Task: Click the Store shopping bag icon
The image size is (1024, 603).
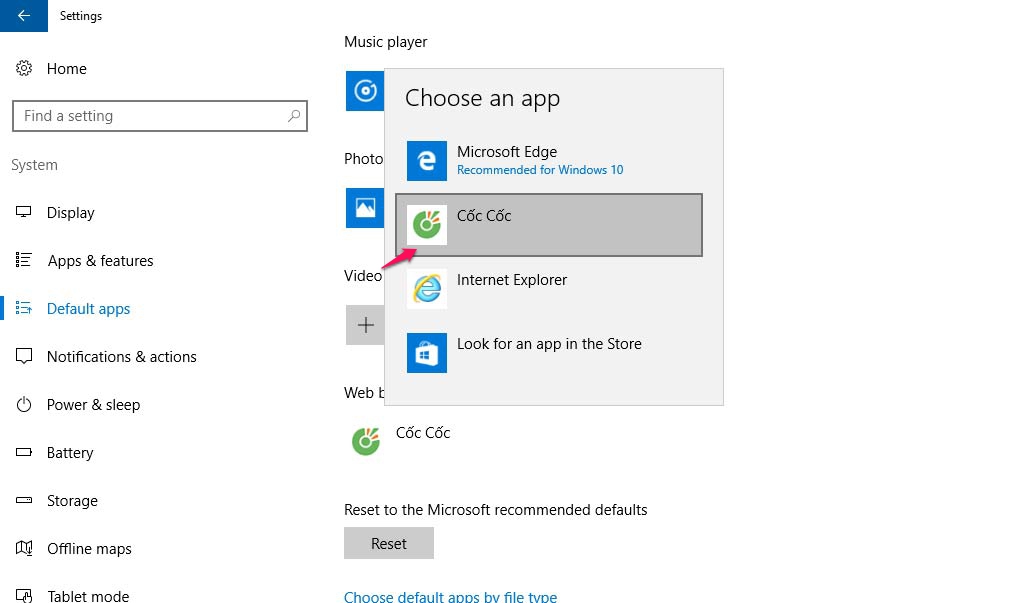Action: coord(427,353)
